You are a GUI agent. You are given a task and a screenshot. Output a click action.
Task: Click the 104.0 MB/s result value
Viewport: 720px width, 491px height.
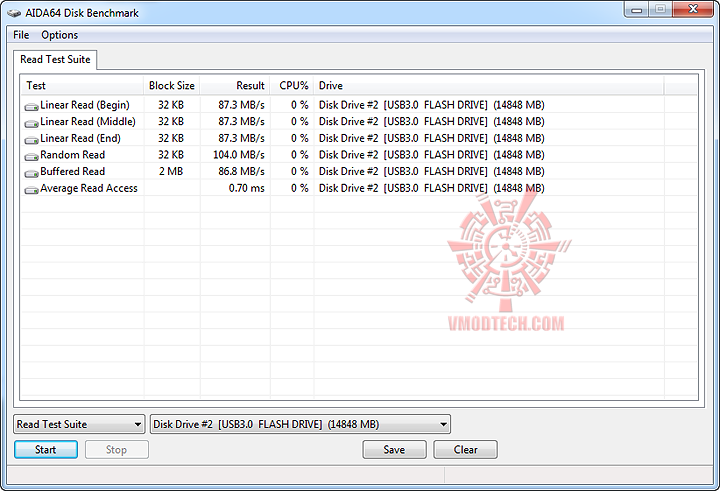(239, 155)
